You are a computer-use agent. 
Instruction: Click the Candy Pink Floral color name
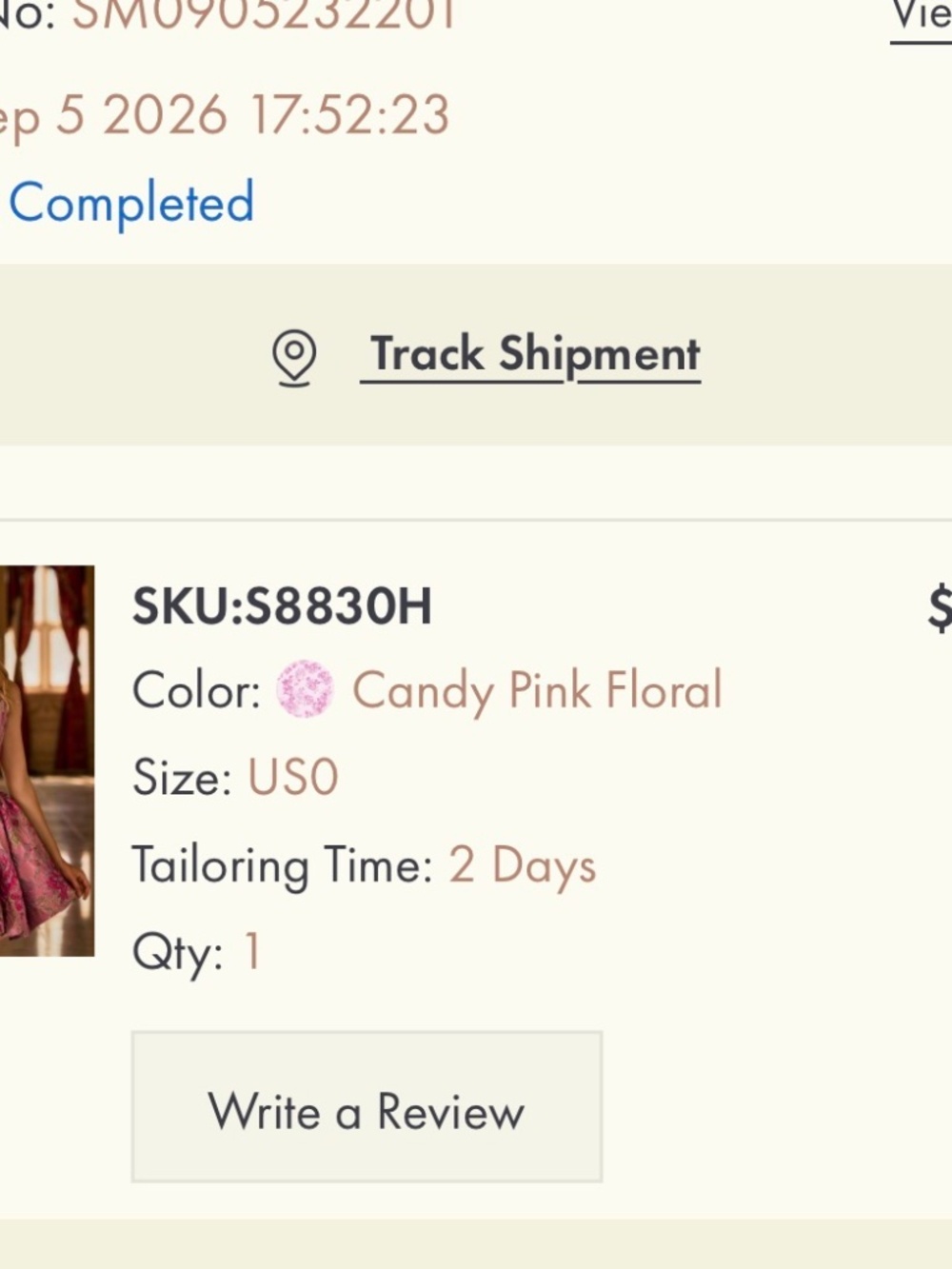coord(537,691)
